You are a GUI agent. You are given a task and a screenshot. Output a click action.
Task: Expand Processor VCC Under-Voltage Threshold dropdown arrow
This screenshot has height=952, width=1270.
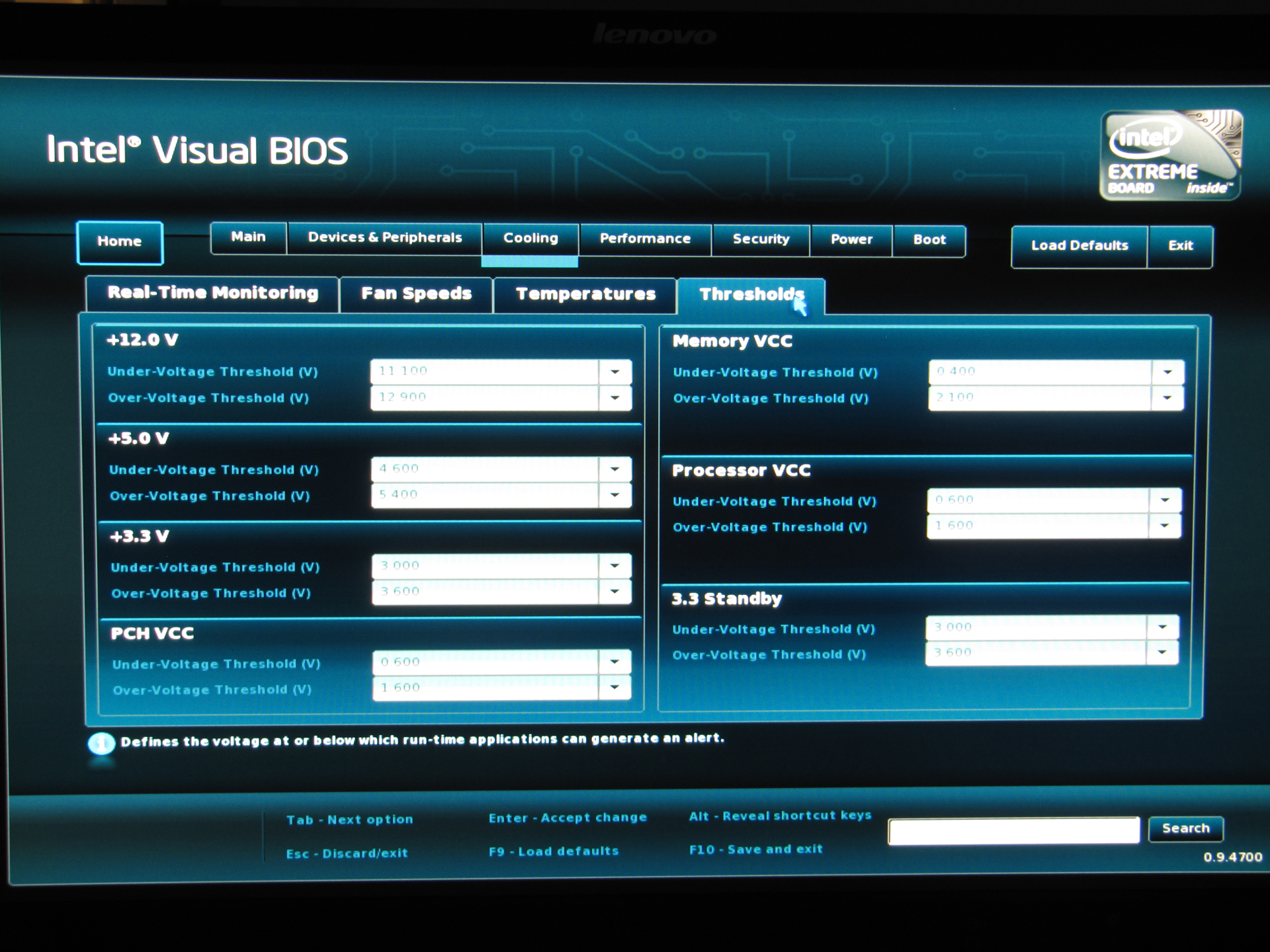(x=1165, y=500)
